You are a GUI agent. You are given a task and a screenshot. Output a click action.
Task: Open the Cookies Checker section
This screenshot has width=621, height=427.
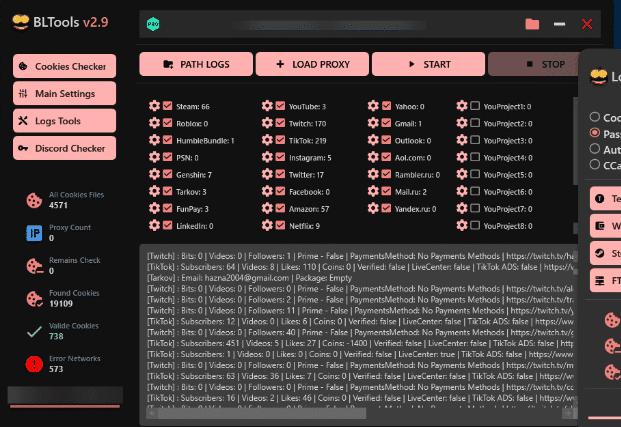65,66
